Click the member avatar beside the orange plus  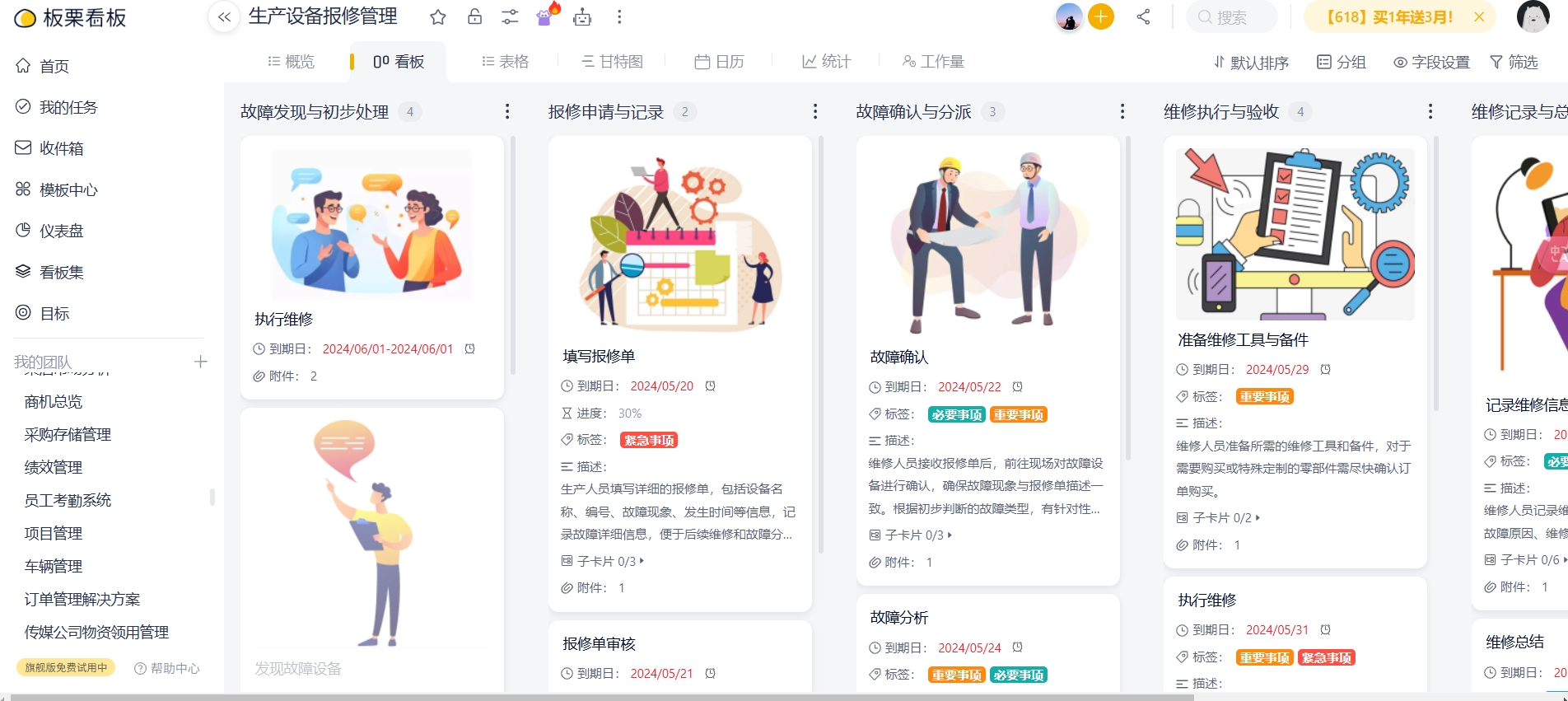click(1069, 16)
